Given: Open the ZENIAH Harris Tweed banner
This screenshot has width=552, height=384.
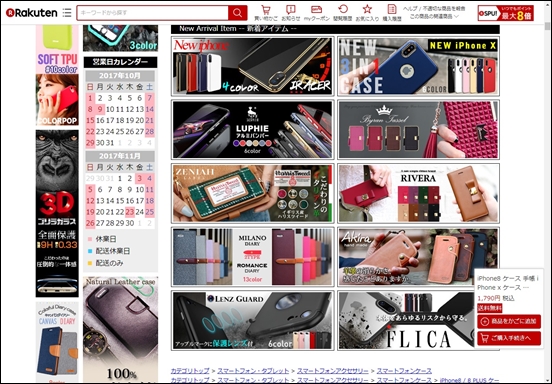Looking at the screenshot, I should click(252, 193).
